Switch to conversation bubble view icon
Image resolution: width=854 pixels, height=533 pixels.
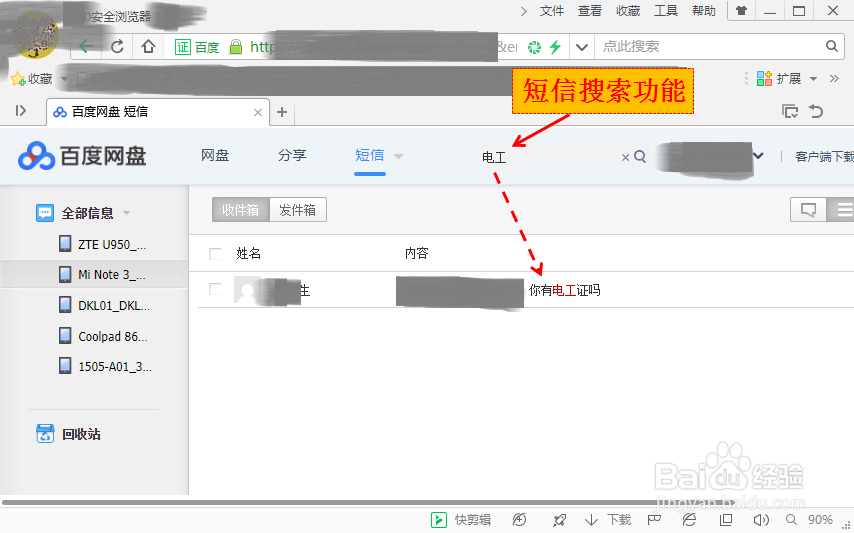[808, 210]
